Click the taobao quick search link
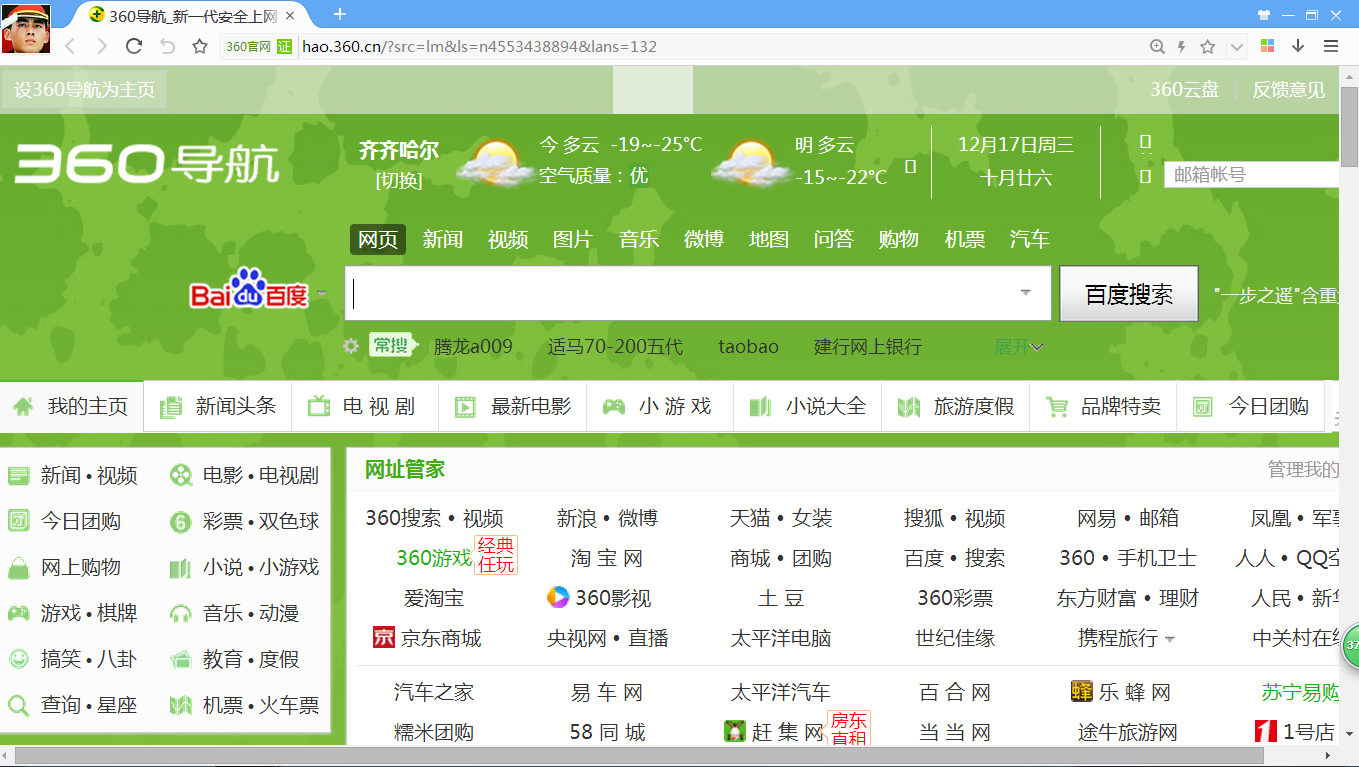 [748, 347]
